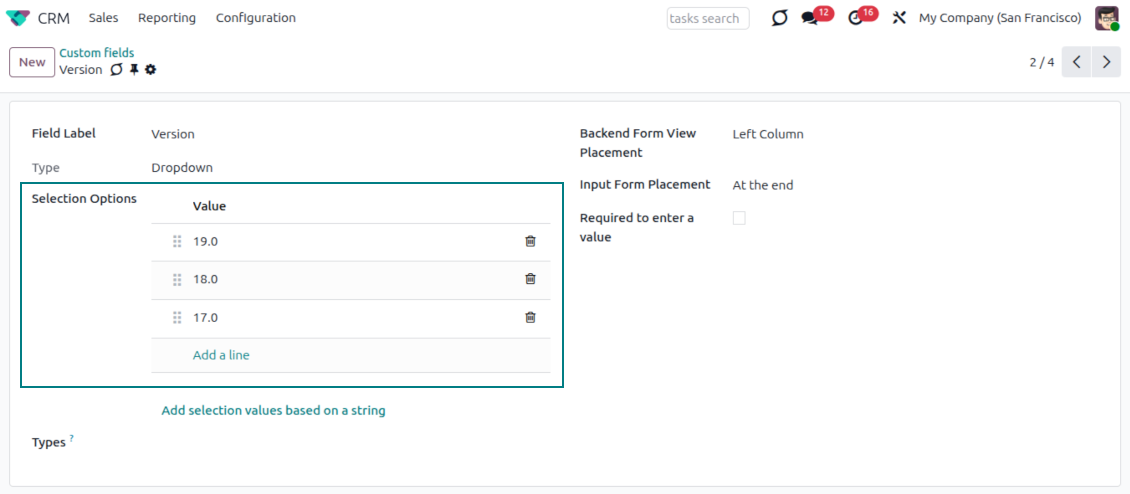Delete the 18.0 selection option
Screen dimensions: 1130x494
[530, 279]
